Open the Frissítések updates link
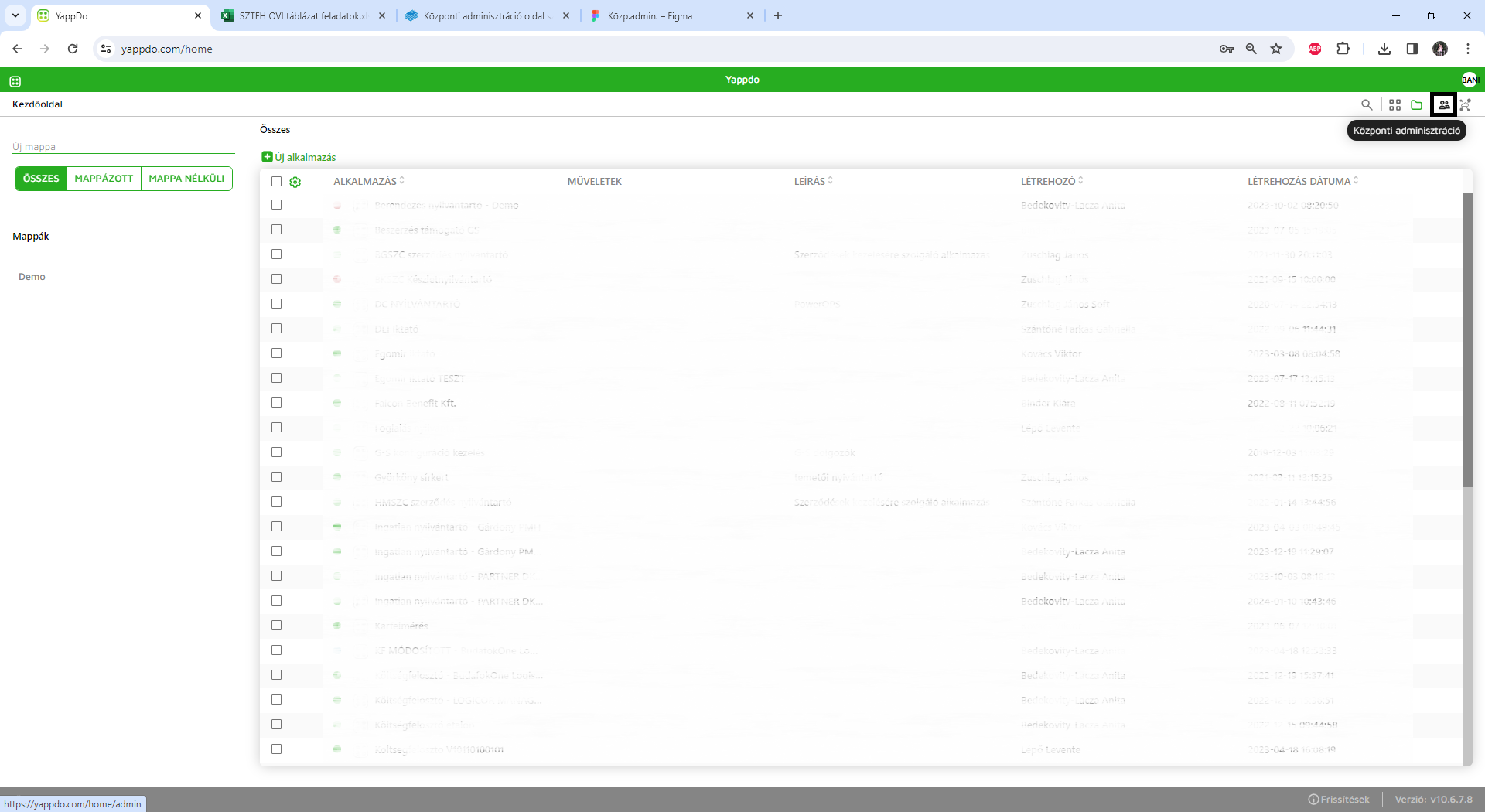This screenshot has height=812, width=1485. click(x=1339, y=800)
